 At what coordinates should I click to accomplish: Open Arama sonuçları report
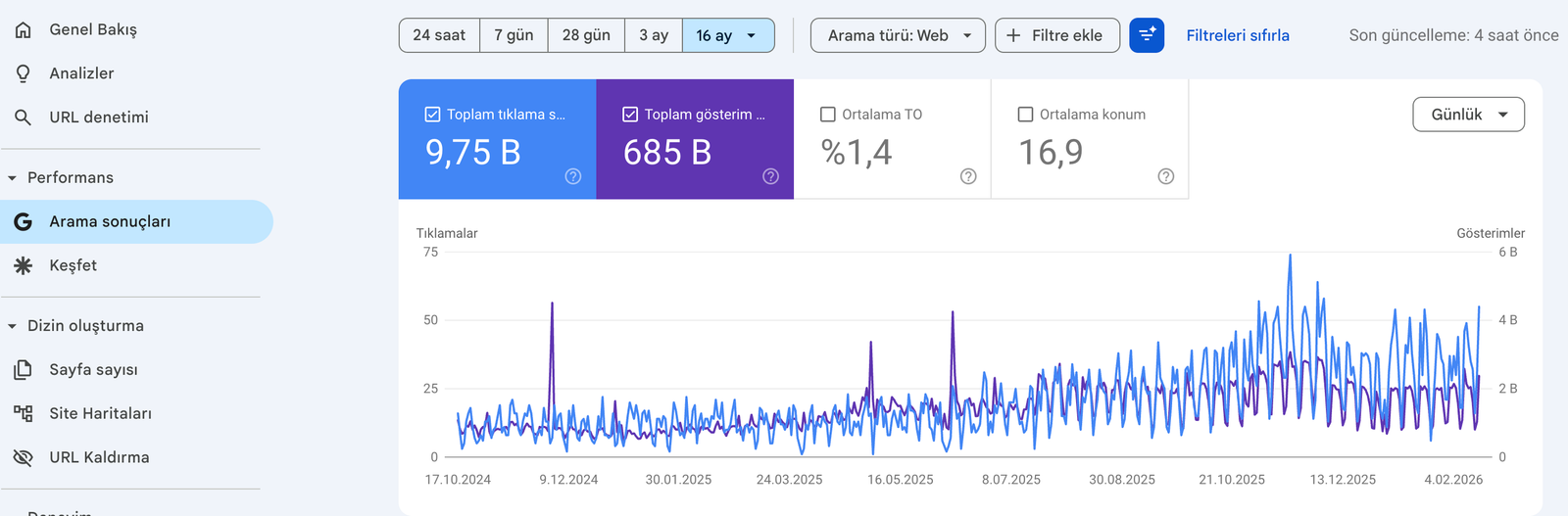(136, 222)
